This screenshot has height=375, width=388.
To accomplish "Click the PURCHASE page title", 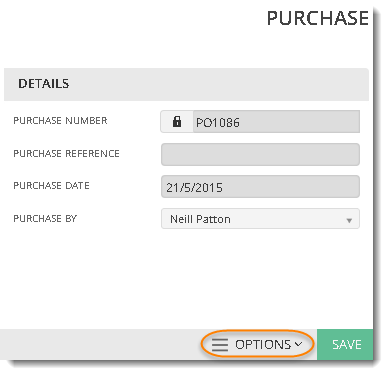I will [318, 18].
